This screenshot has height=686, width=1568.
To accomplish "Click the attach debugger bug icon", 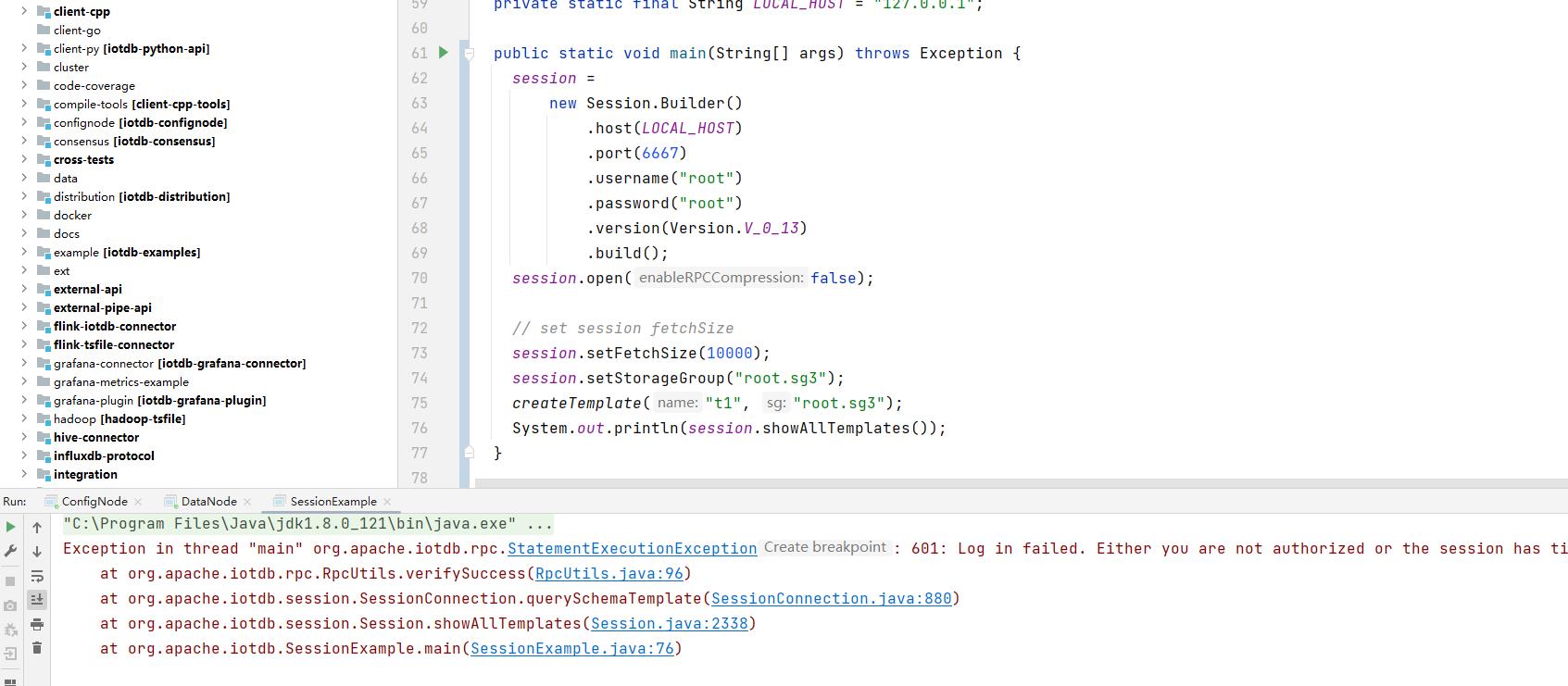I will pos(10,630).
